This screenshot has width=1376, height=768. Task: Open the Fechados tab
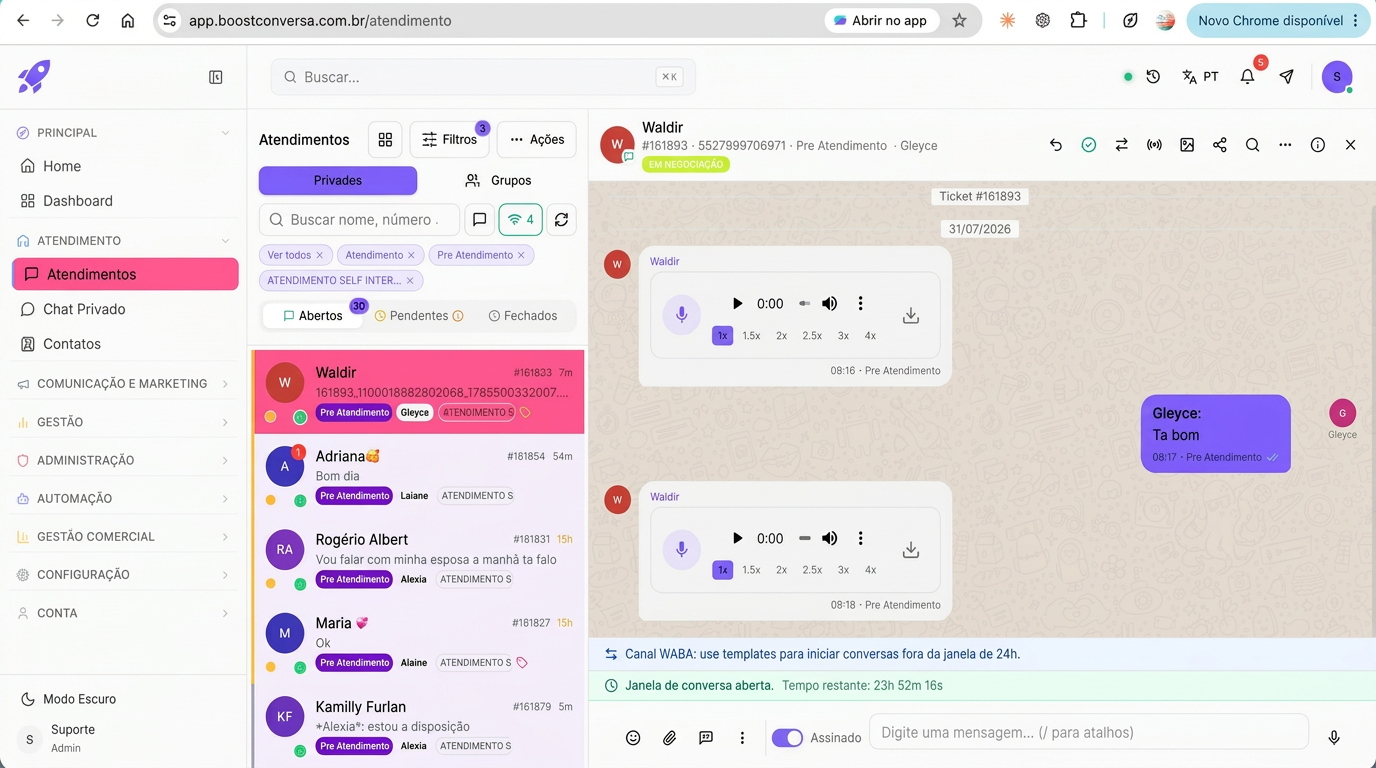click(x=523, y=316)
